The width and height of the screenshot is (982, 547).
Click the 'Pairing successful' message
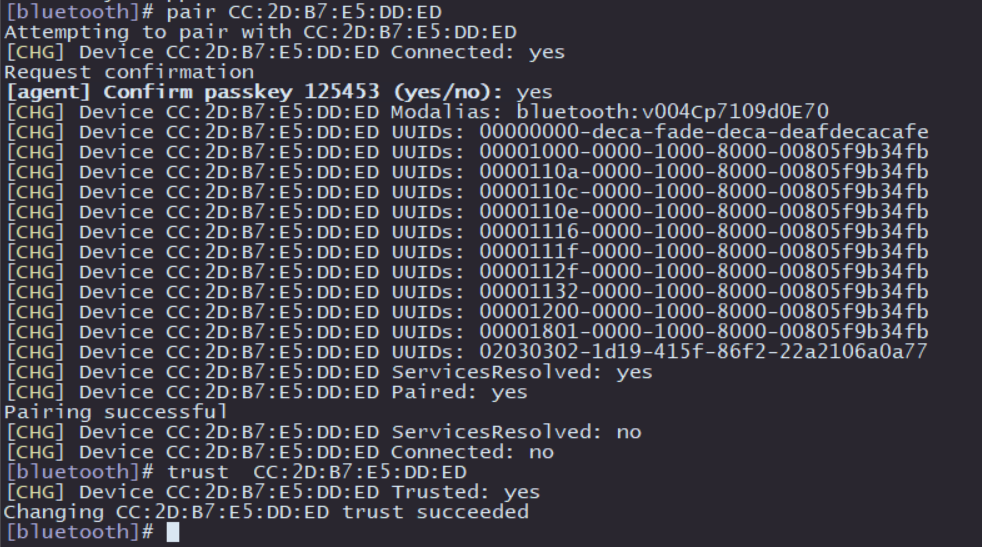(x=115, y=412)
